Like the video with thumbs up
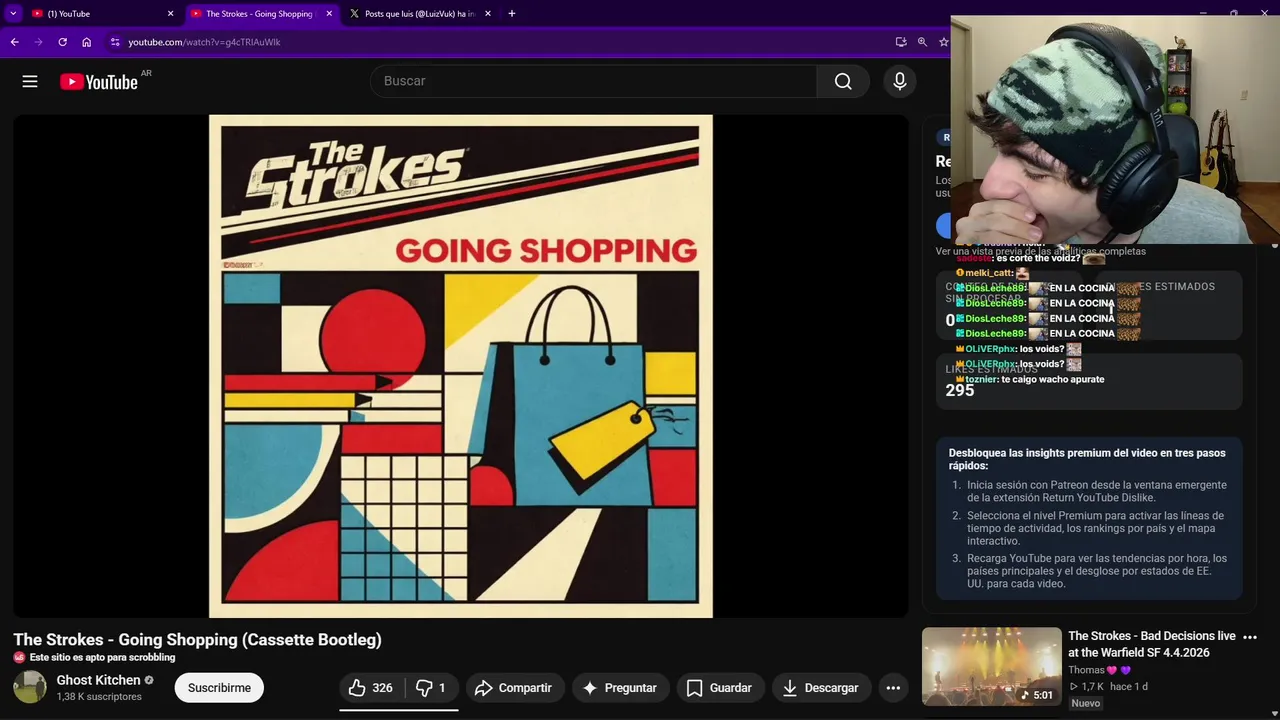The image size is (1280, 720). pos(371,688)
